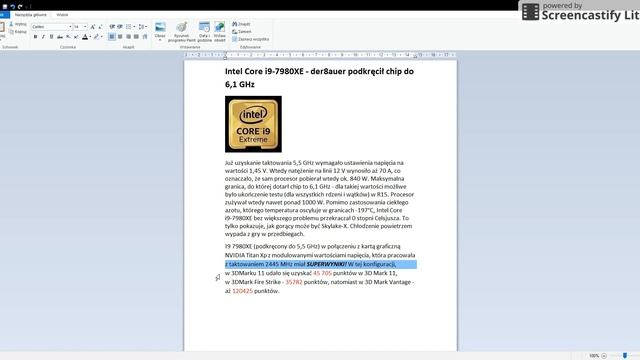
Task: Open the Narzędzia główne ribbon tab
Action: coord(31,15)
